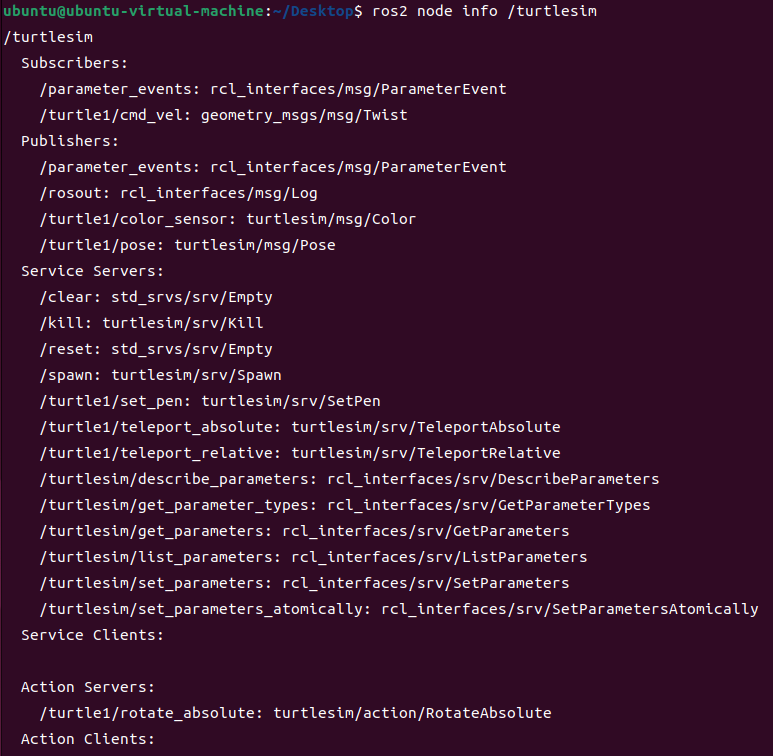This screenshot has height=756, width=773.
Task: Select the Subscribers heading line
Action: (74, 63)
